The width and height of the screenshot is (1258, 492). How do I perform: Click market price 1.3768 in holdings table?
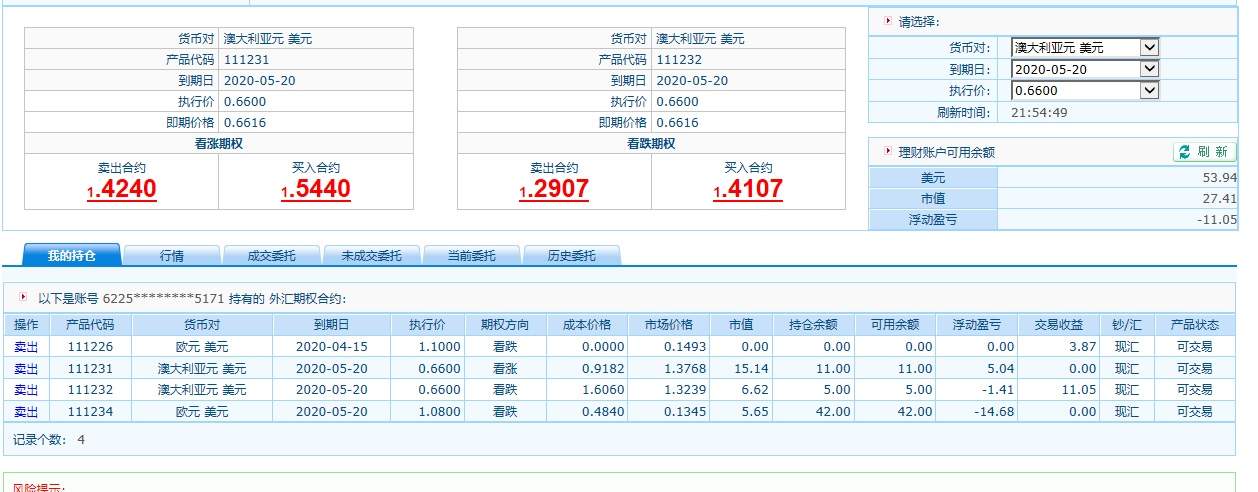point(685,368)
